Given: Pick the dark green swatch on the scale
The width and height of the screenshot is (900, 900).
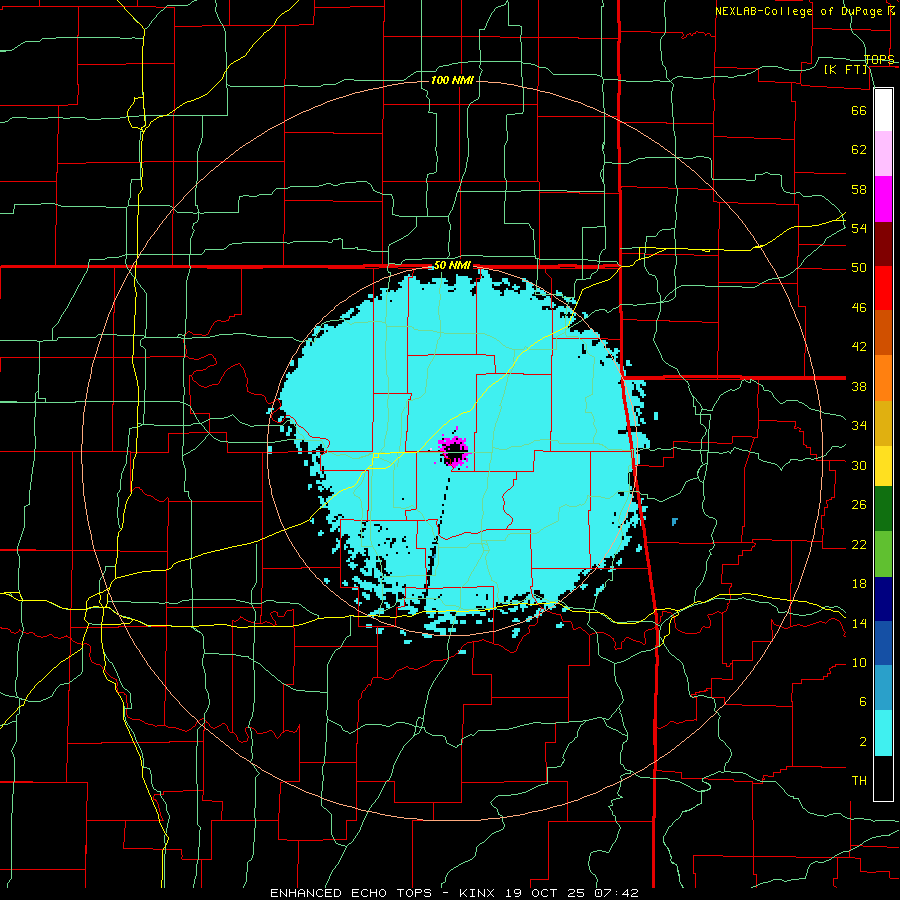Looking at the screenshot, I should [883, 509].
